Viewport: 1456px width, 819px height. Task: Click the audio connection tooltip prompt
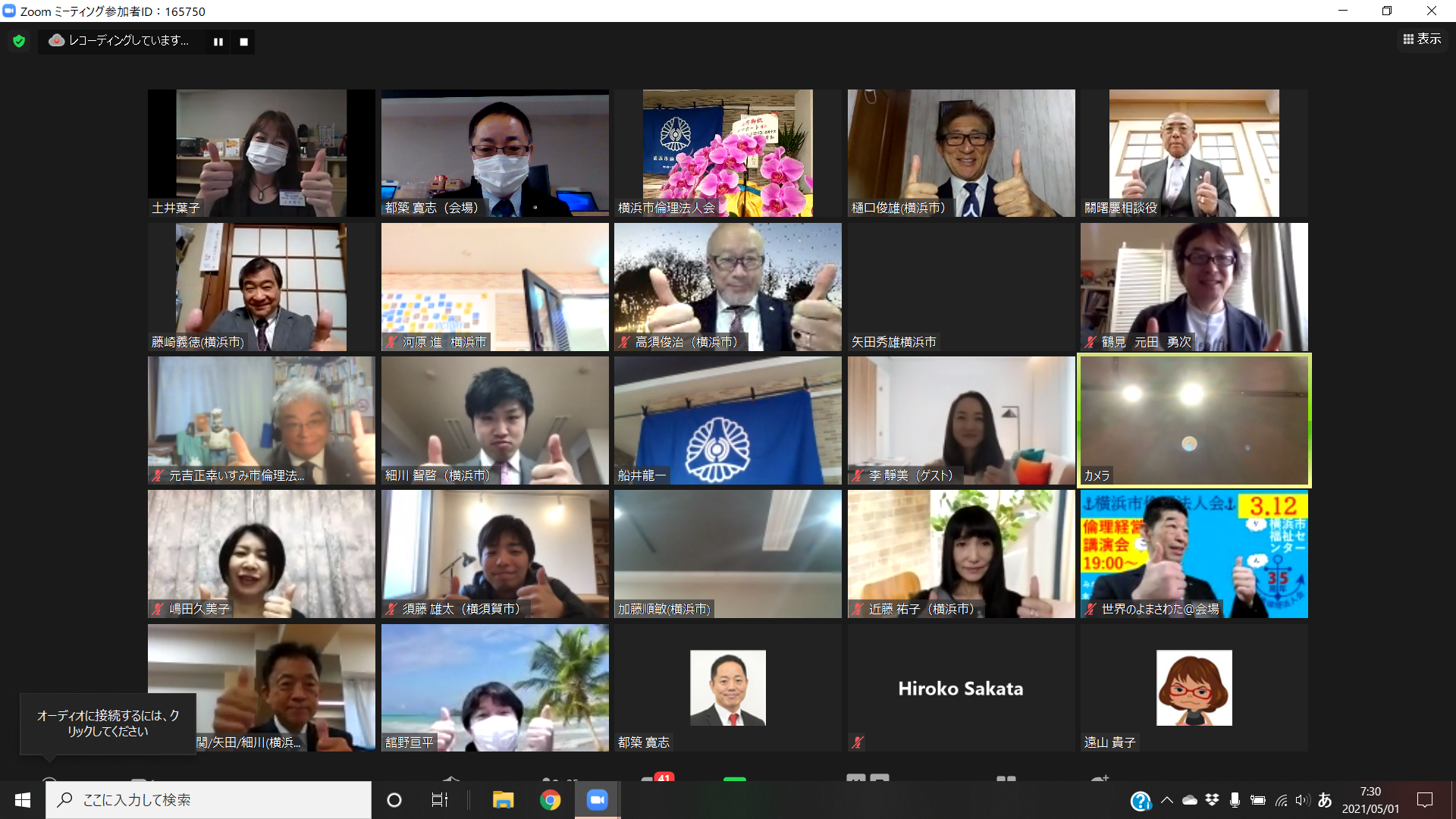click(x=108, y=723)
